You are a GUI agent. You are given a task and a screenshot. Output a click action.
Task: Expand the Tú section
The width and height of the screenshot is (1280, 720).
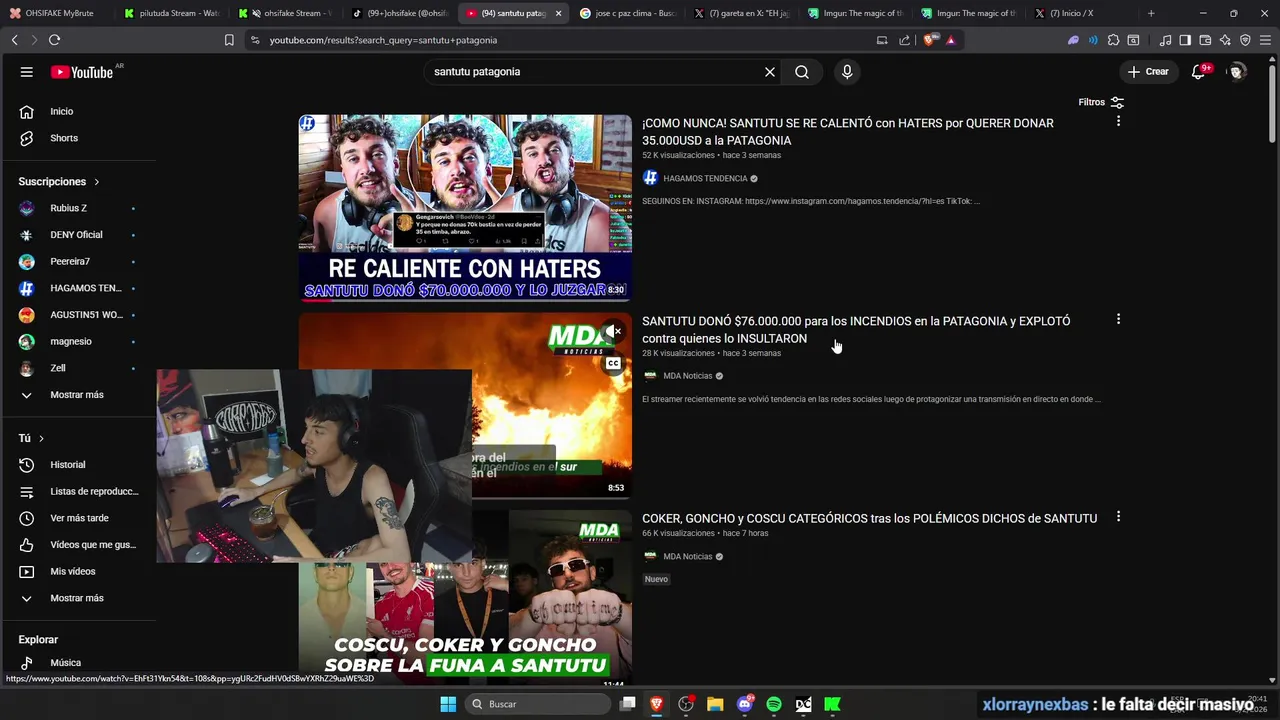pyautogui.click(x=32, y=438)
